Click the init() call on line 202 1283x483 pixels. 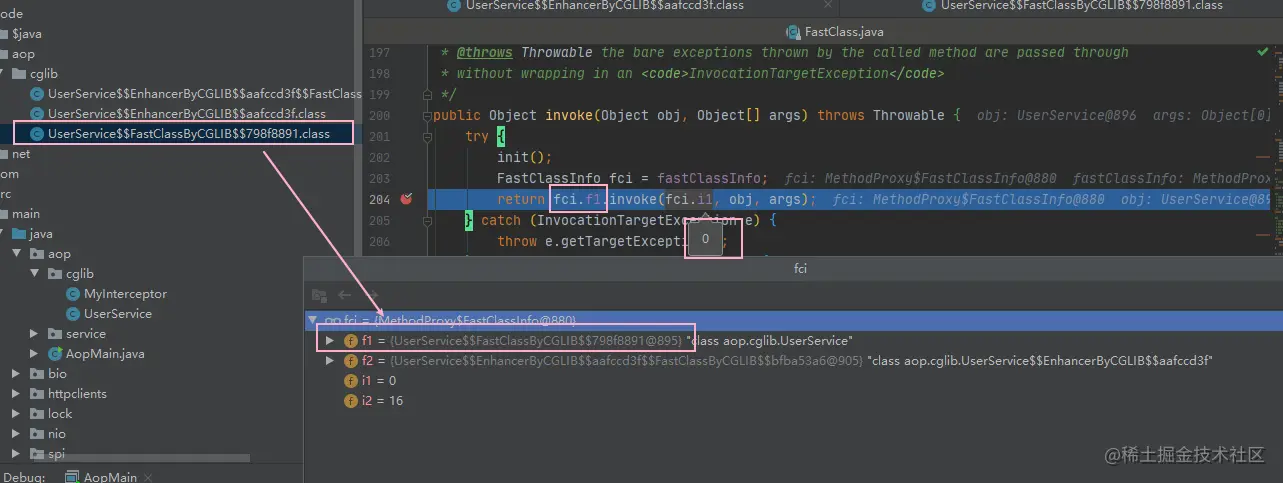tap(525, 157)
